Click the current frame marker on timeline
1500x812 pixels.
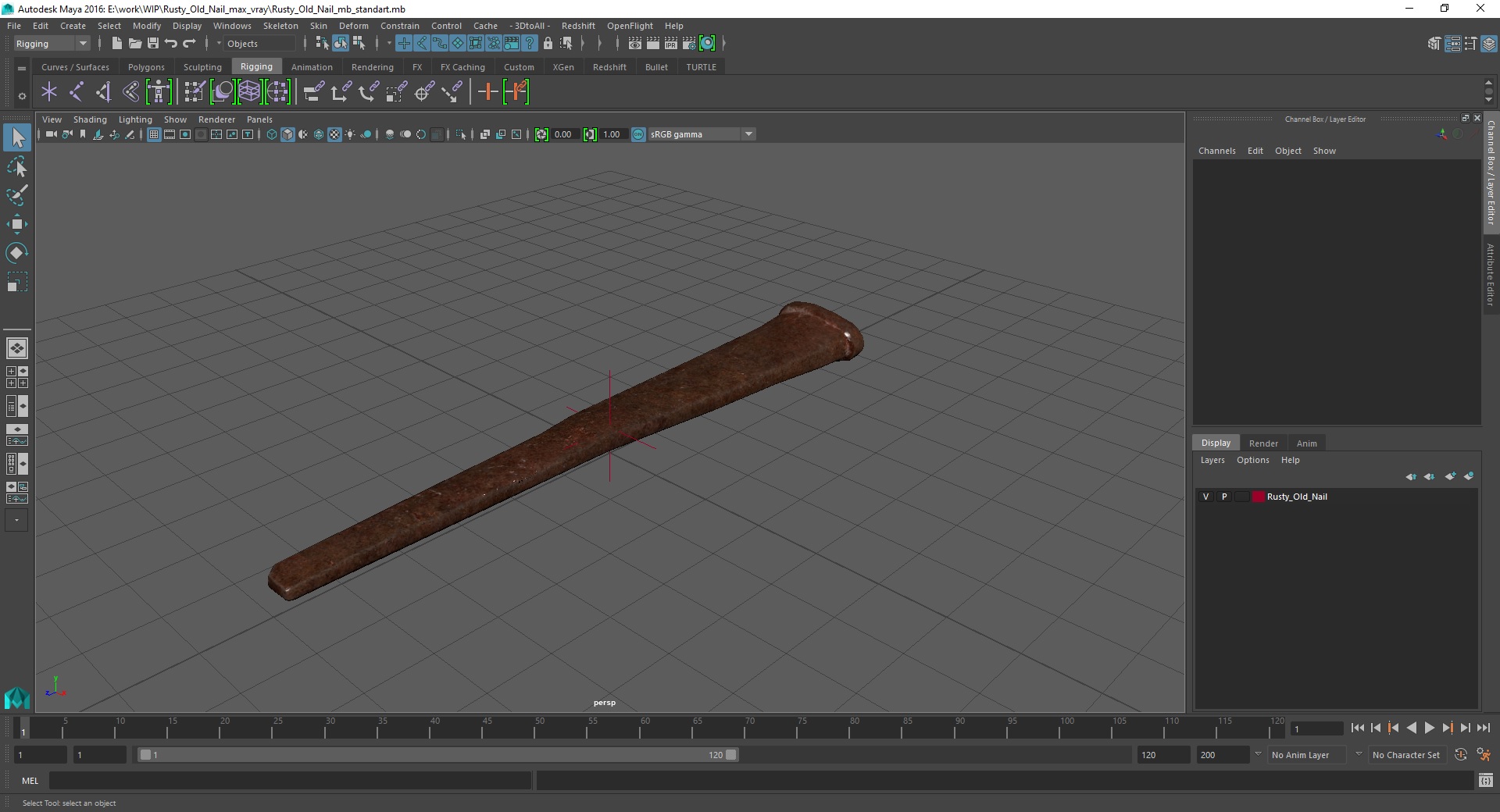[x=23, y=728]
